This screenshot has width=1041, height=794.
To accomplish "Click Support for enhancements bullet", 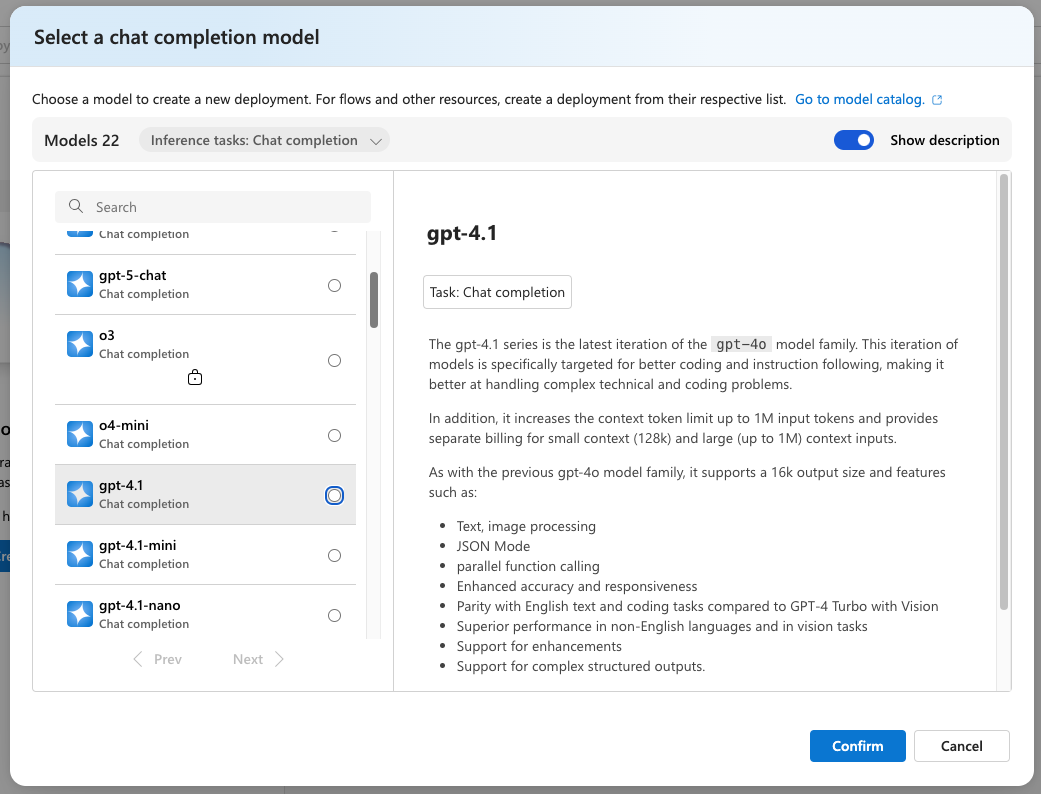I will click(539, 647).
